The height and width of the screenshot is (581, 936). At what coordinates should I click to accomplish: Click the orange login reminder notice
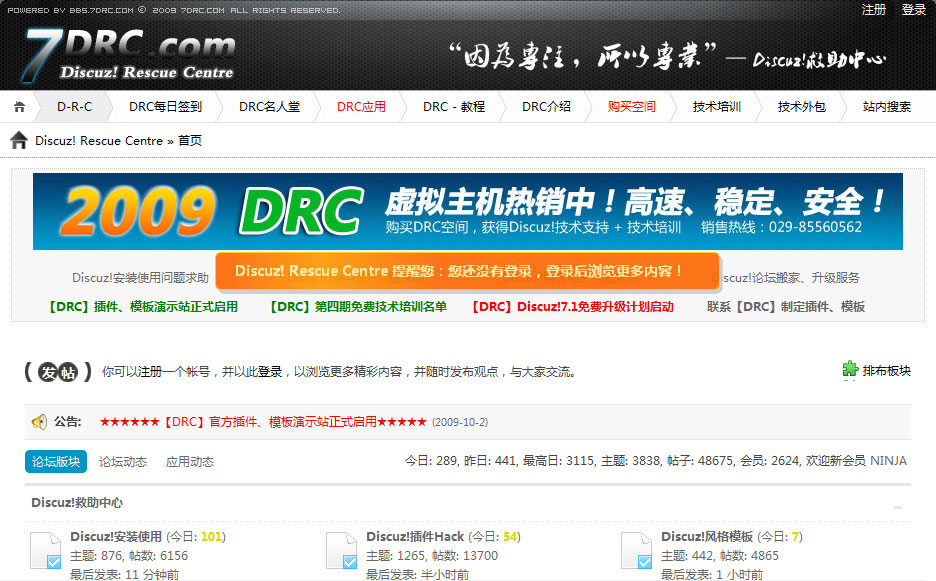click(467, 271)
